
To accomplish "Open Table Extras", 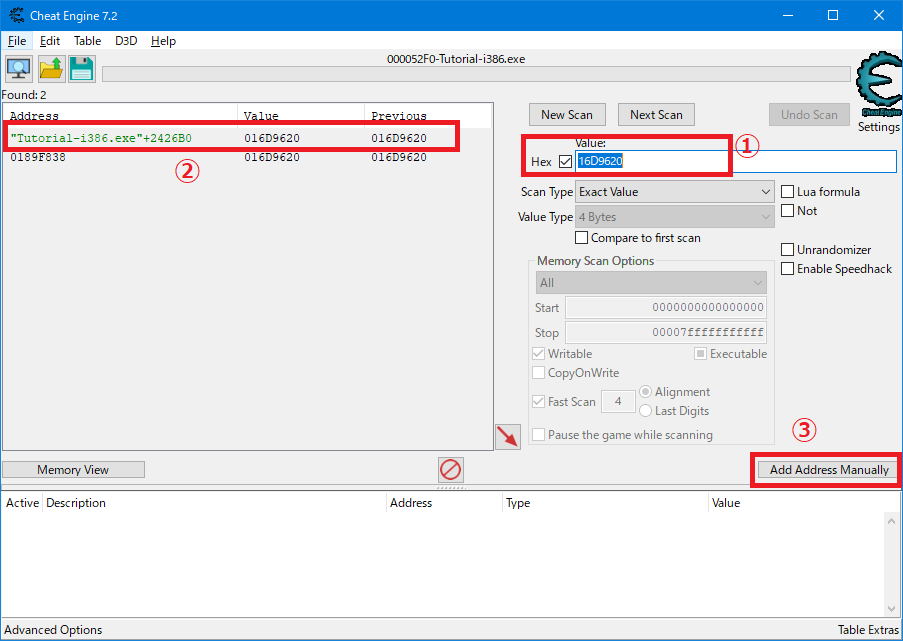I will coord(868,630).
